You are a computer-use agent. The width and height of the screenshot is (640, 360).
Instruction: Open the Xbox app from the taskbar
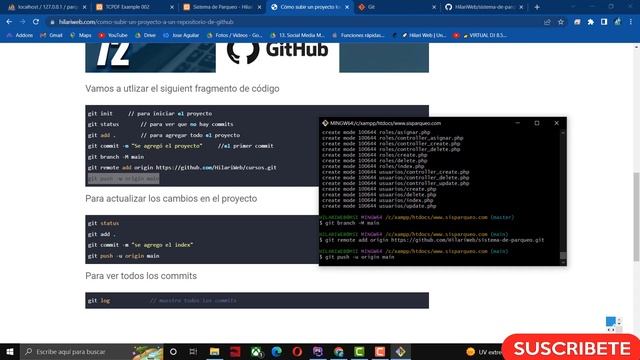pos(256,351)
